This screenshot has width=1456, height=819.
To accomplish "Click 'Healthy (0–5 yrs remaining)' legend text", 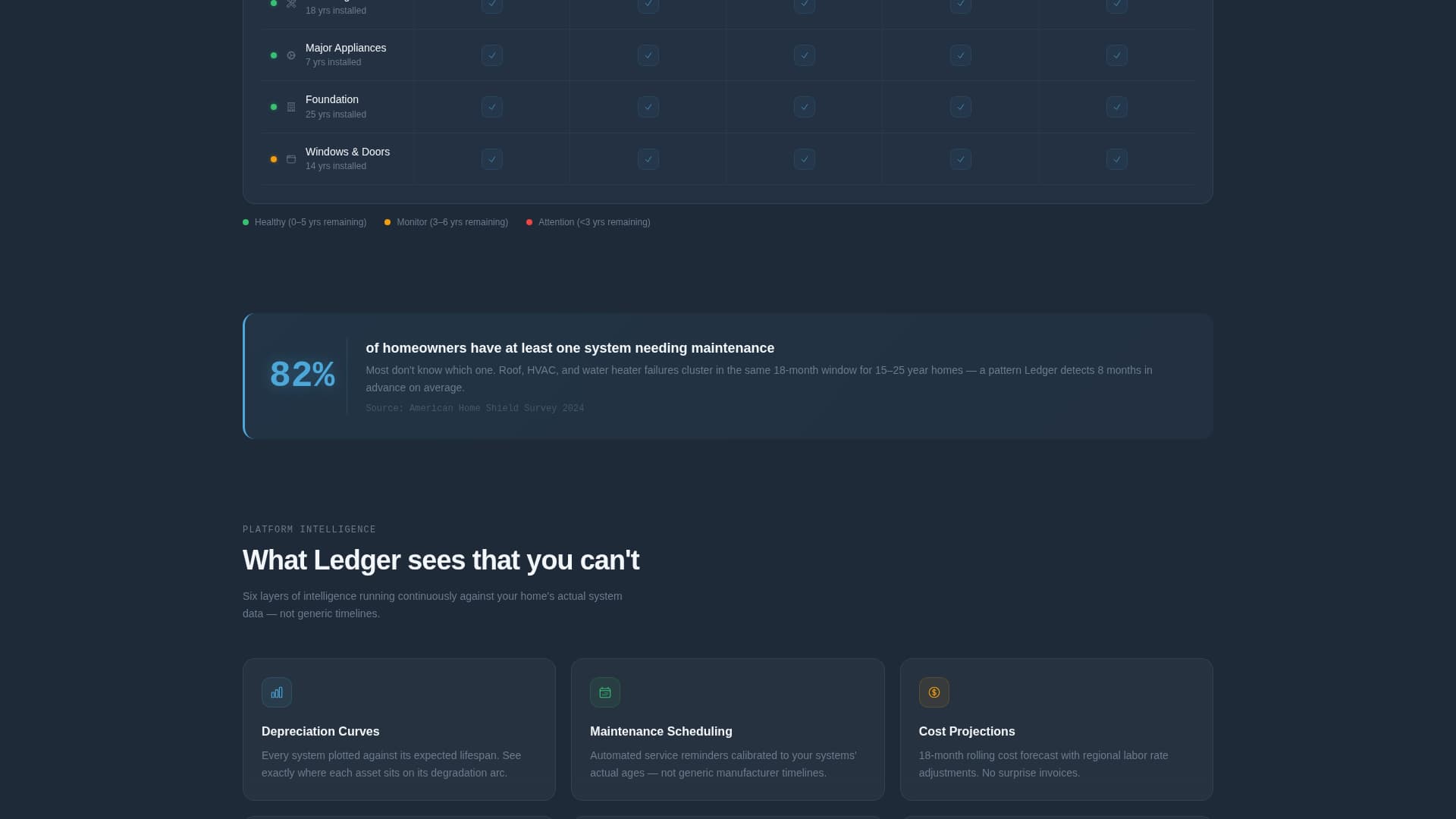I will 310,222.
